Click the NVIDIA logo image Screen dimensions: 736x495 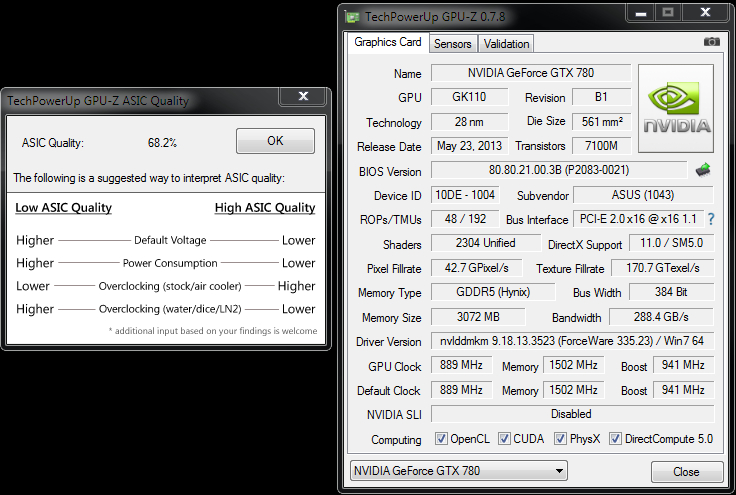676,108
